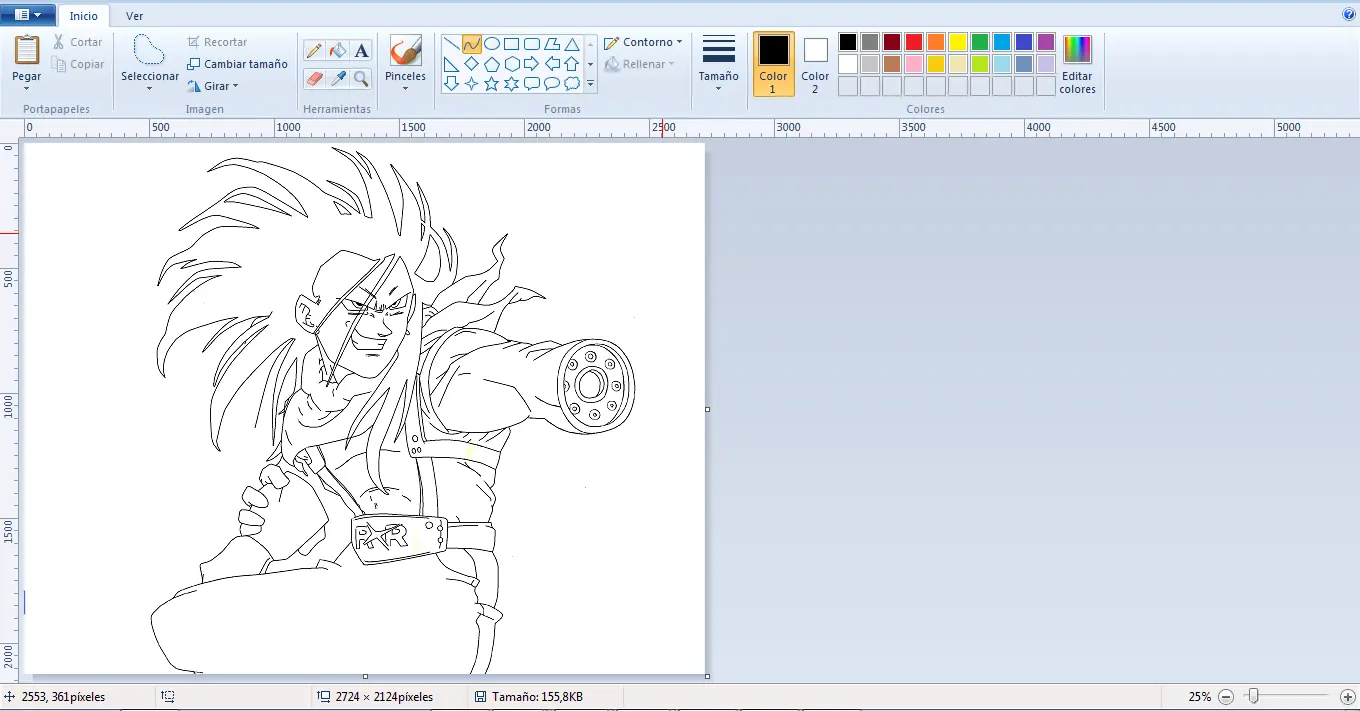Choose the Rounded rectangular callout shape

click(x=532, y=84)
